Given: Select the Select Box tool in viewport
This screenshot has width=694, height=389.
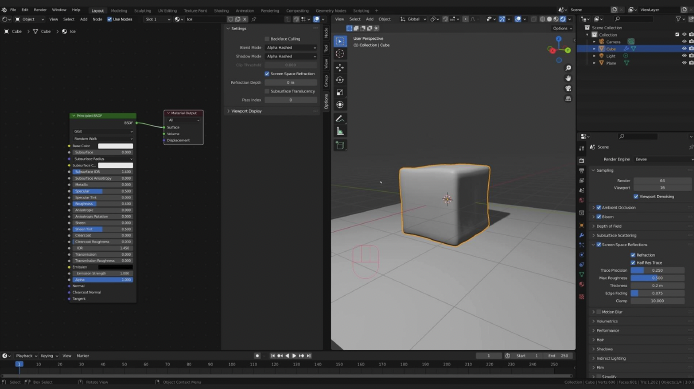Looking at the screenshot, I should 340,41.
